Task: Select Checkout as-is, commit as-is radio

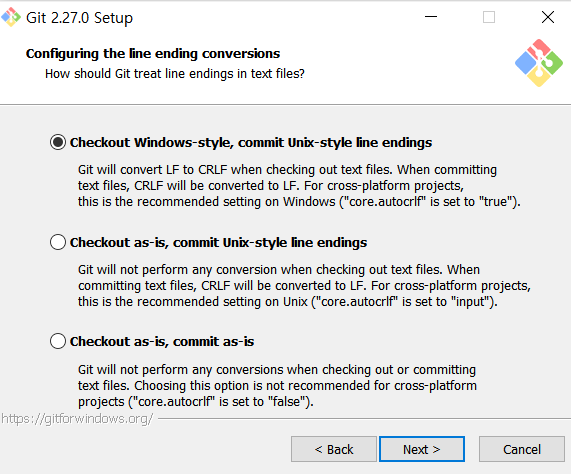Action: [x=58, y=341]
